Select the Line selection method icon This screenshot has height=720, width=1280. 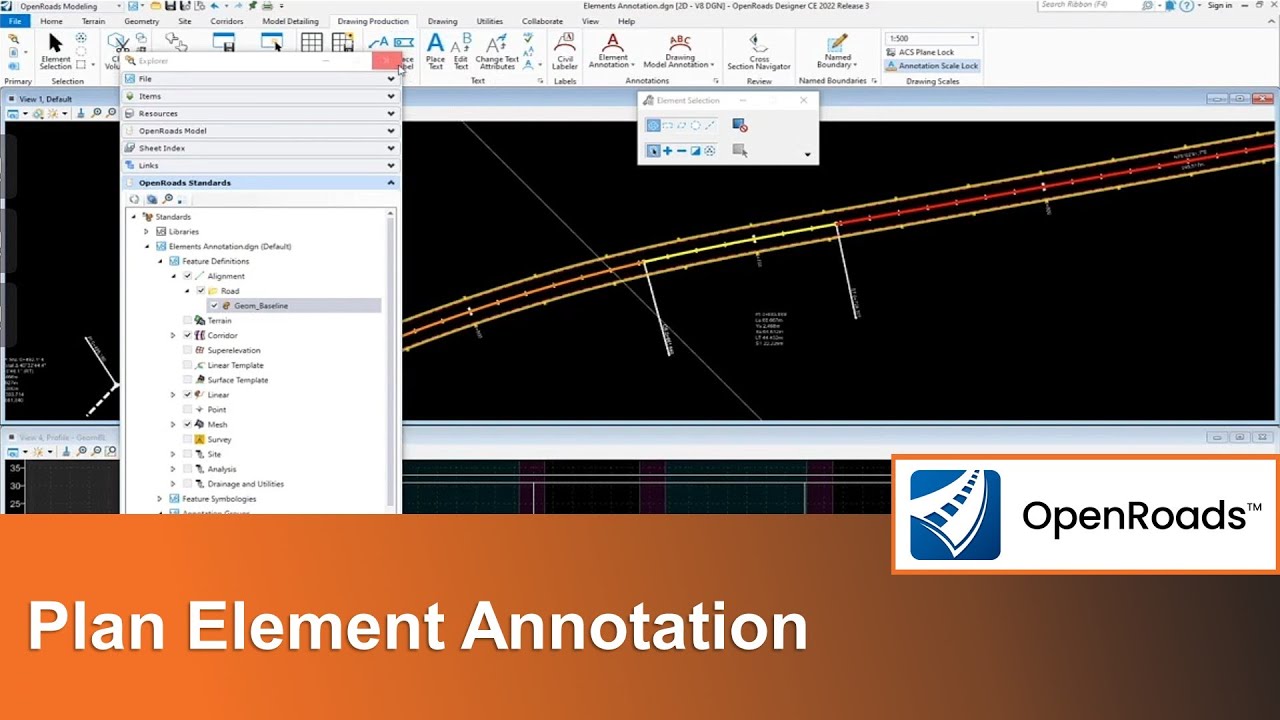click(710, 125)
